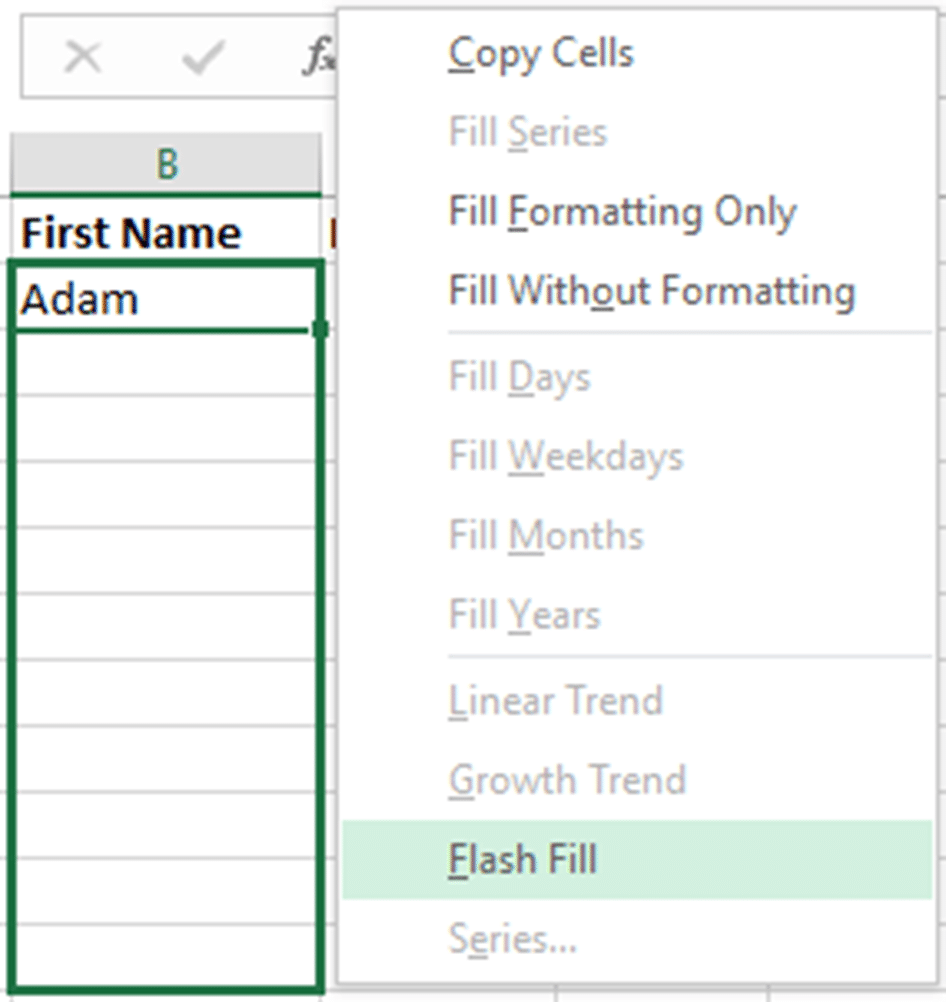The image size is (946, 1002).
Task: Click the confirm checkmark icon in formula bar
Action: (203, 57)
